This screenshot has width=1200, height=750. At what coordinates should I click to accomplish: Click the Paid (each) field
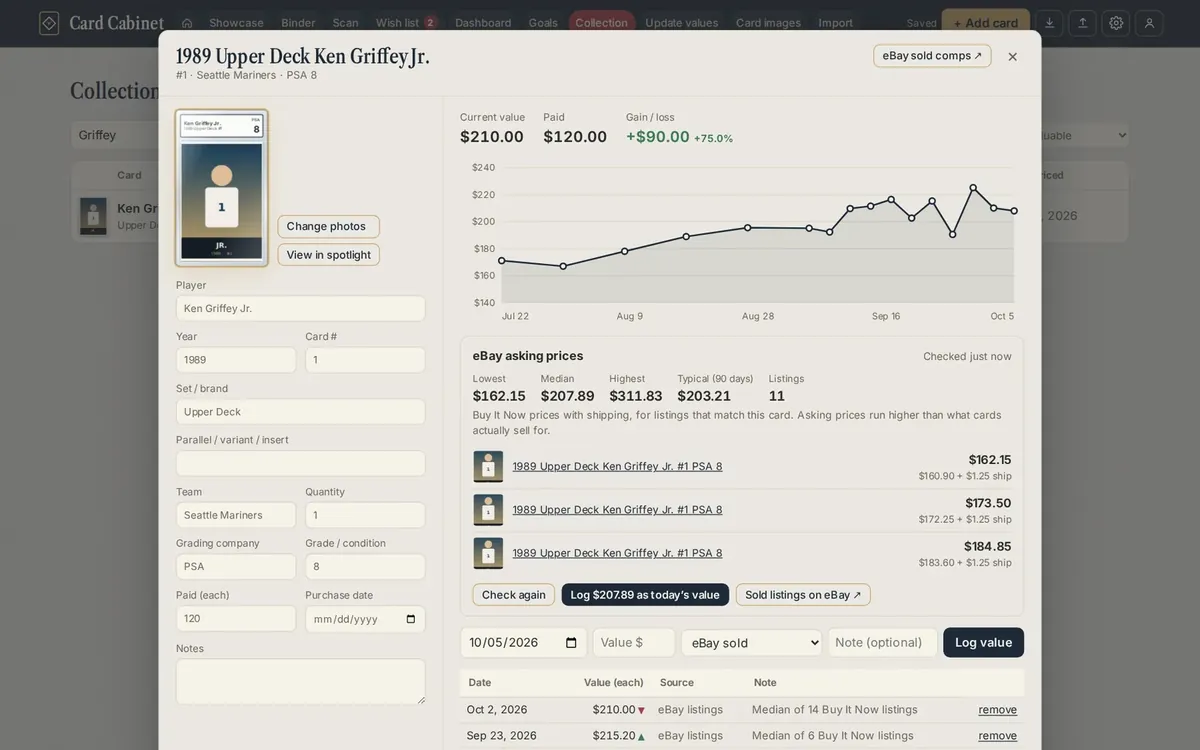tap(236, 619)
